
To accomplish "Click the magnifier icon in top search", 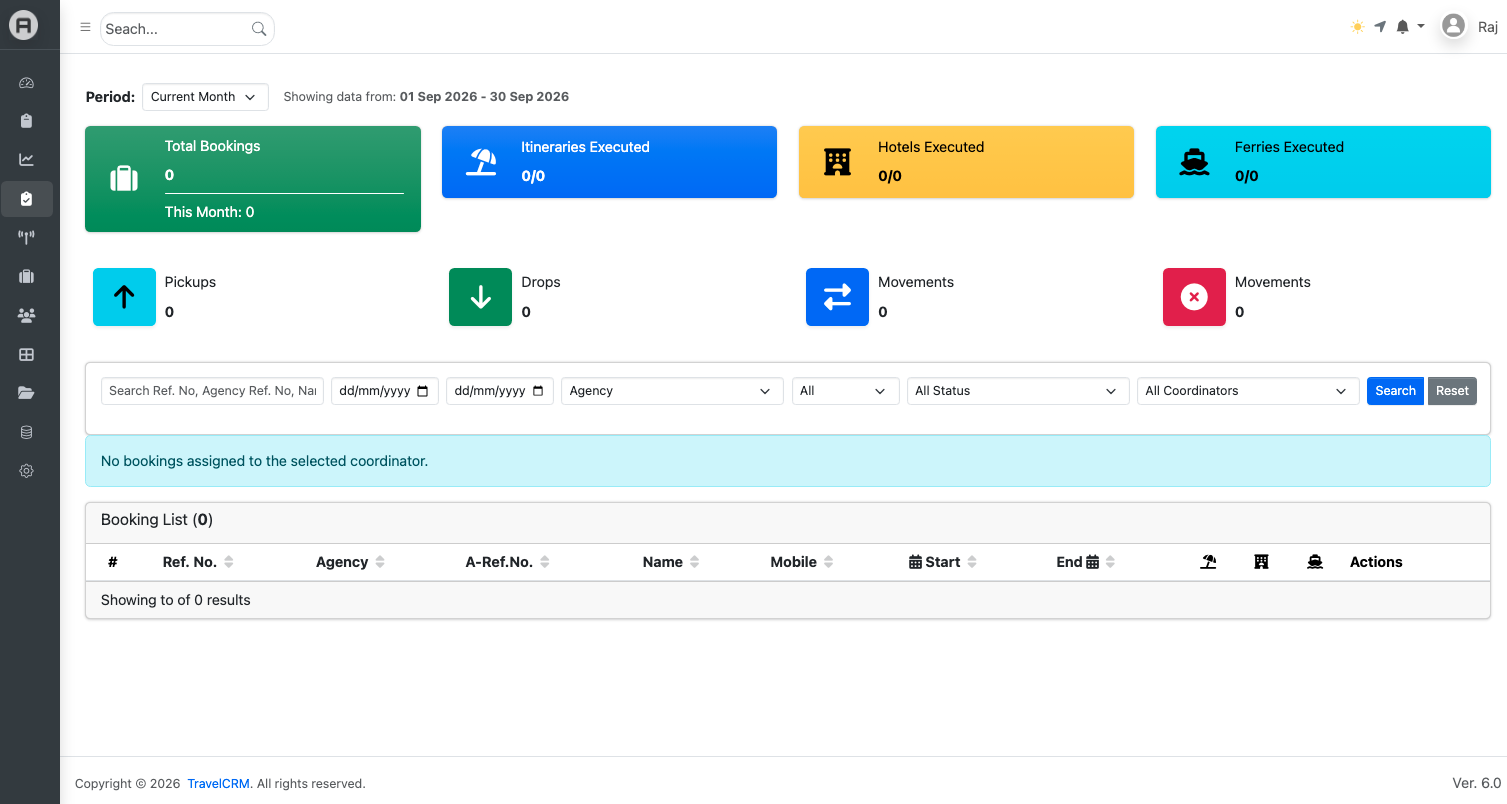I will click(259, 29).
